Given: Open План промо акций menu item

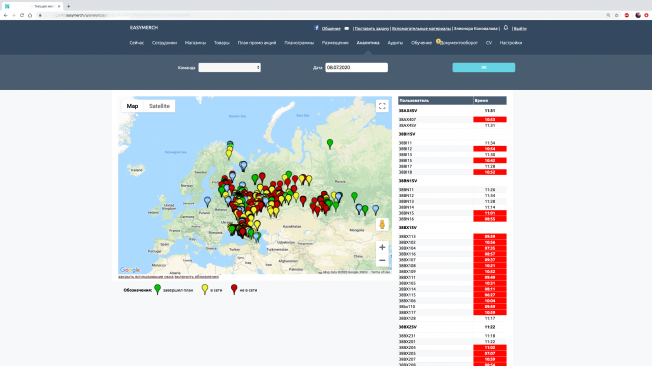Looking at the screenshot, I should [257, 42].
